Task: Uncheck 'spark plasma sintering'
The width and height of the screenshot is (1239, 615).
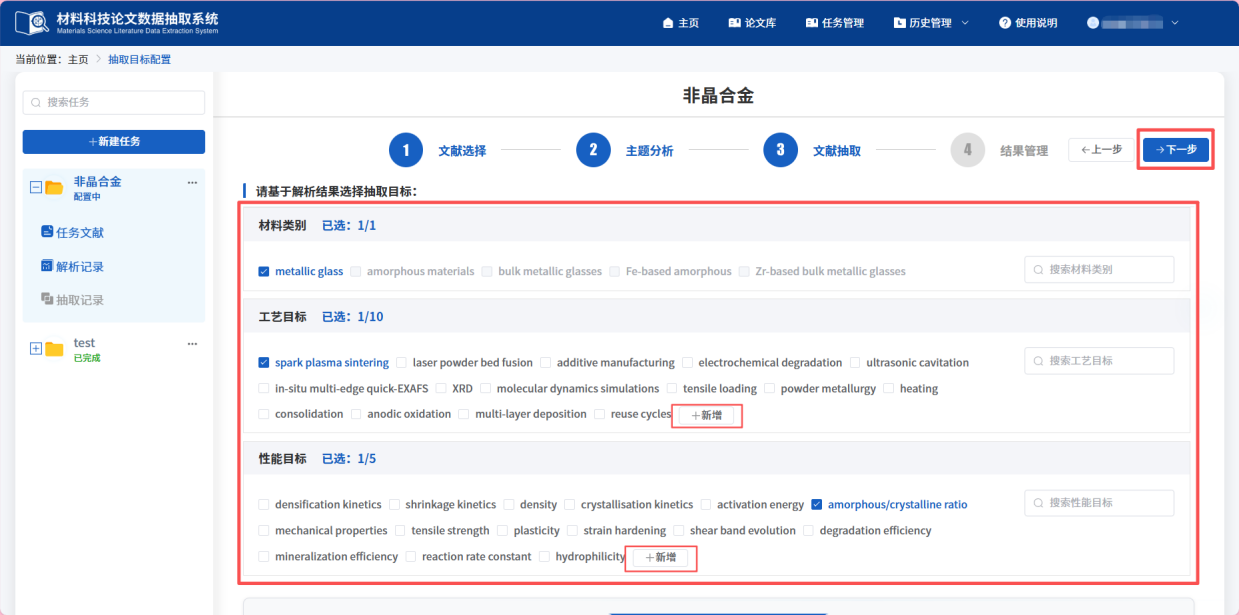Action: click(x=263, y=362)
